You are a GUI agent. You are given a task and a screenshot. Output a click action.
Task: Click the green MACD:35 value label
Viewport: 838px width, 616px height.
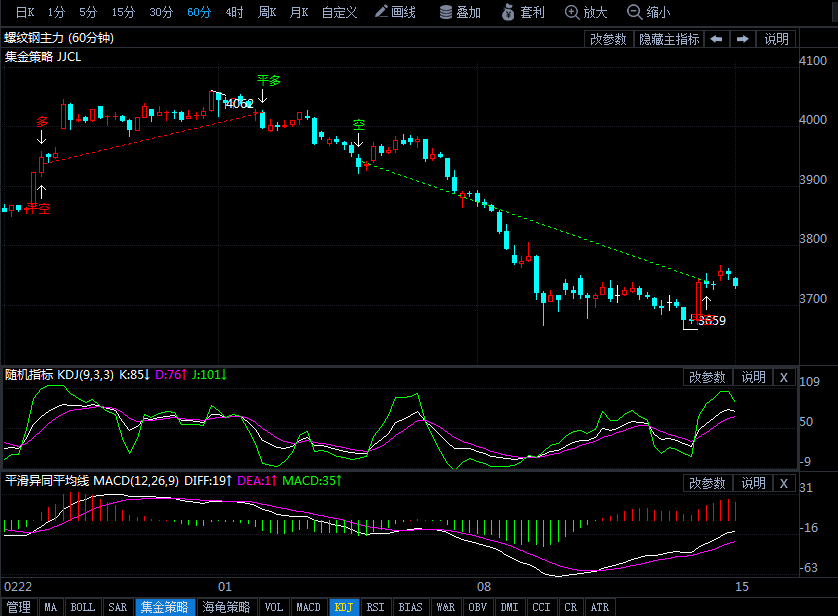click(312, 481)
